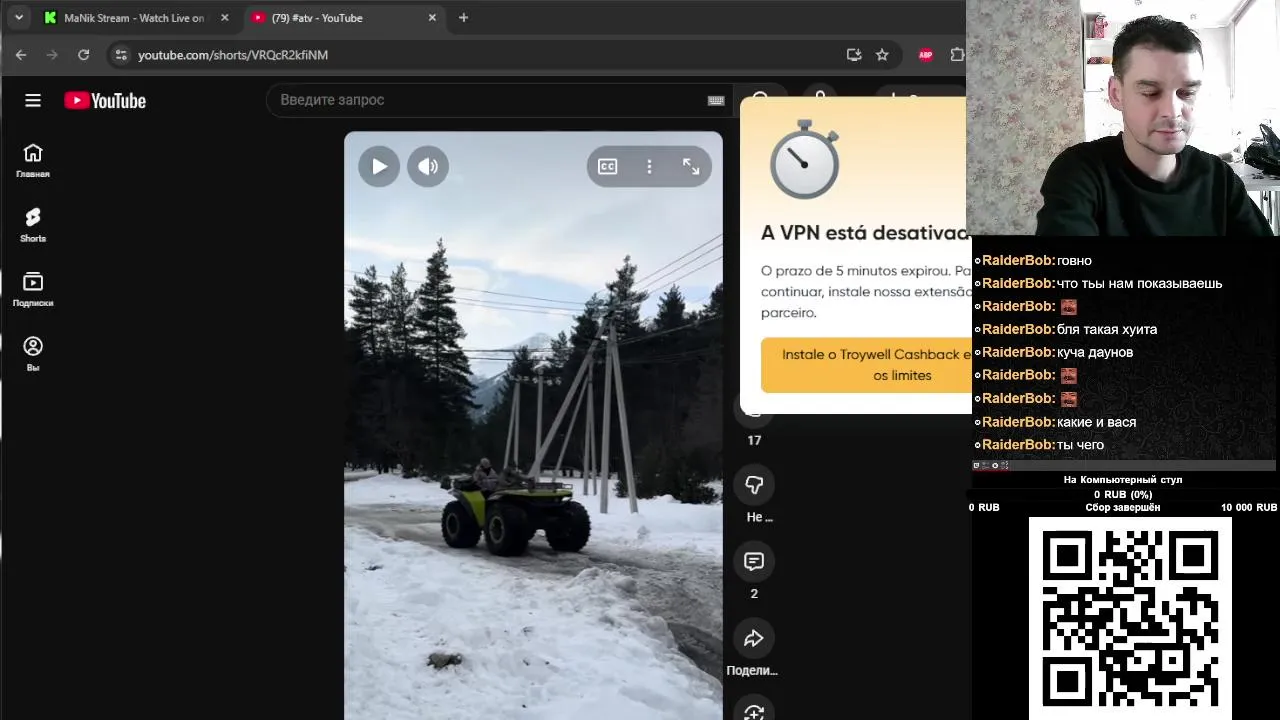Close the MaNik Stream tab
1280x720 pixels.
pos(225,18)
